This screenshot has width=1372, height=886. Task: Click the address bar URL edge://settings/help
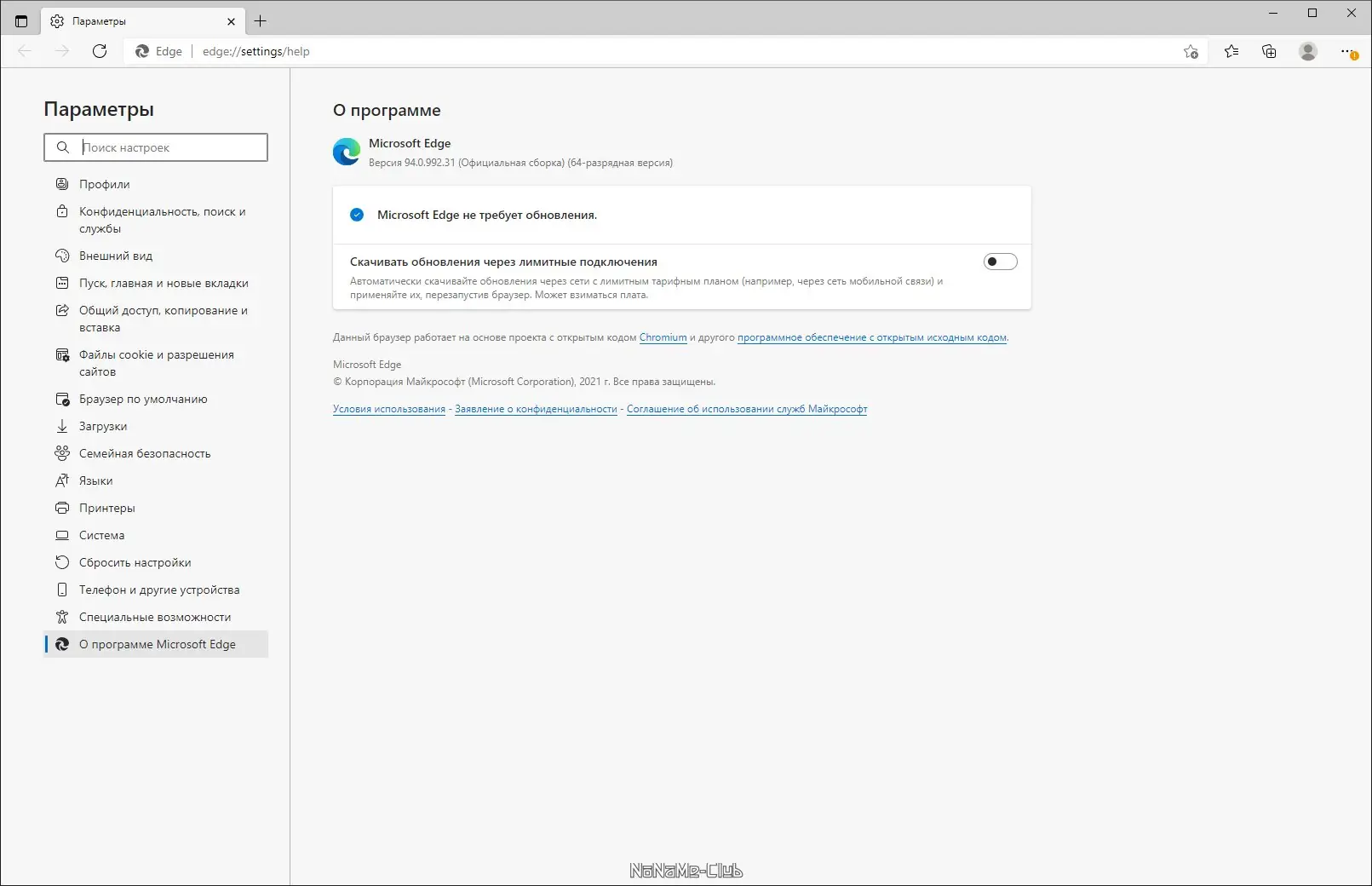coord(256,51)
